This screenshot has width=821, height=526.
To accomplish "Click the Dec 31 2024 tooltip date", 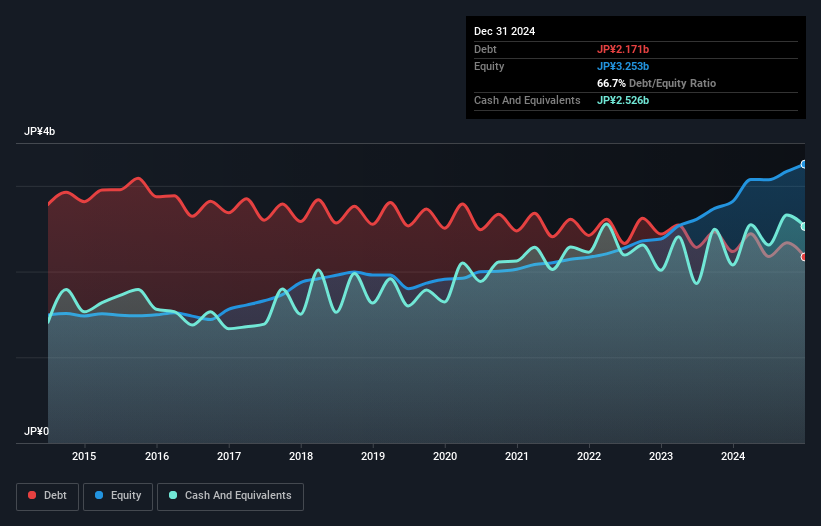I will pyautogui.click(x=504, y=31).
